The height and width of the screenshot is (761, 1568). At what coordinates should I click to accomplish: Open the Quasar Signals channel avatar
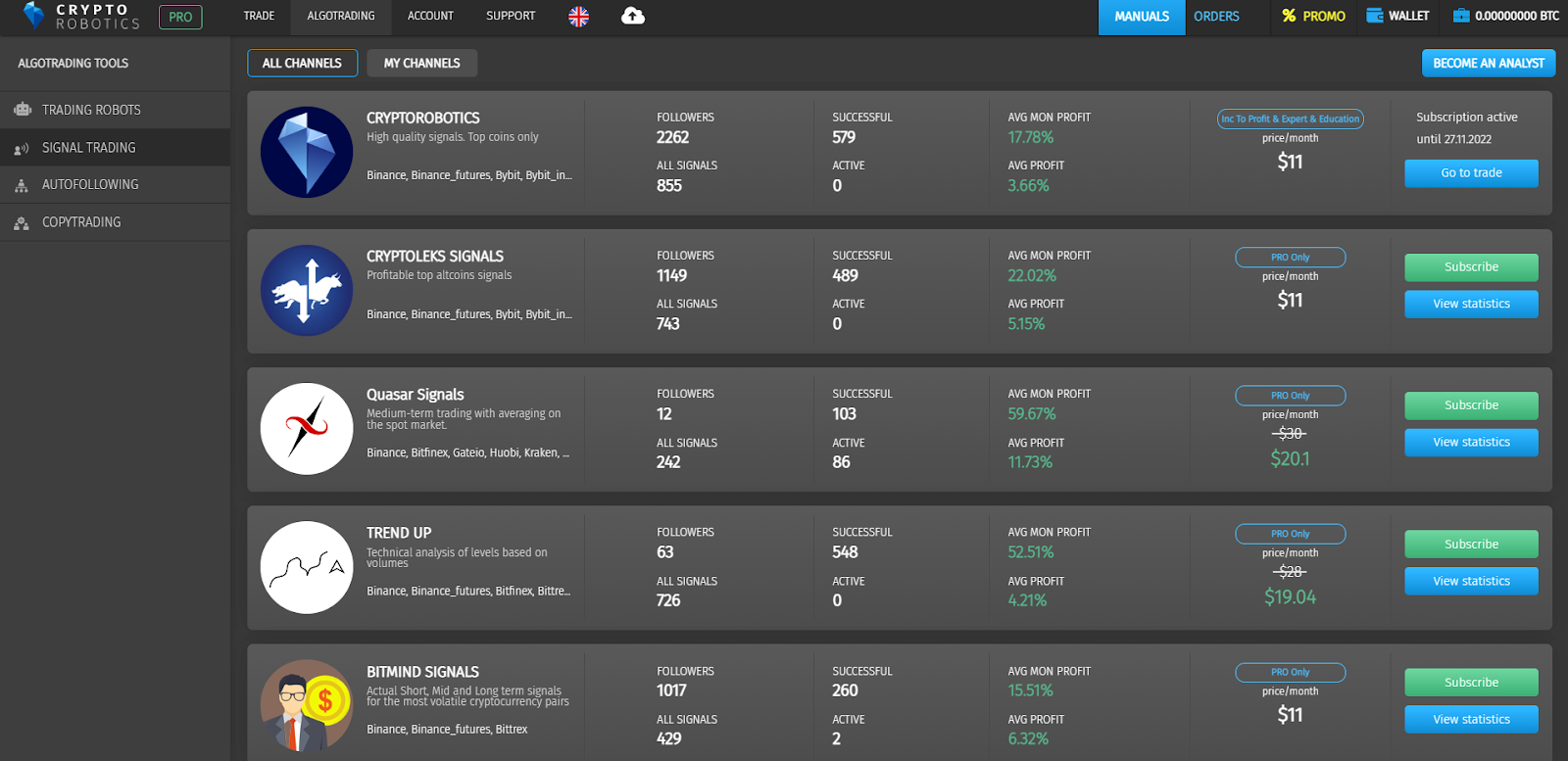[x=307, y=429]
